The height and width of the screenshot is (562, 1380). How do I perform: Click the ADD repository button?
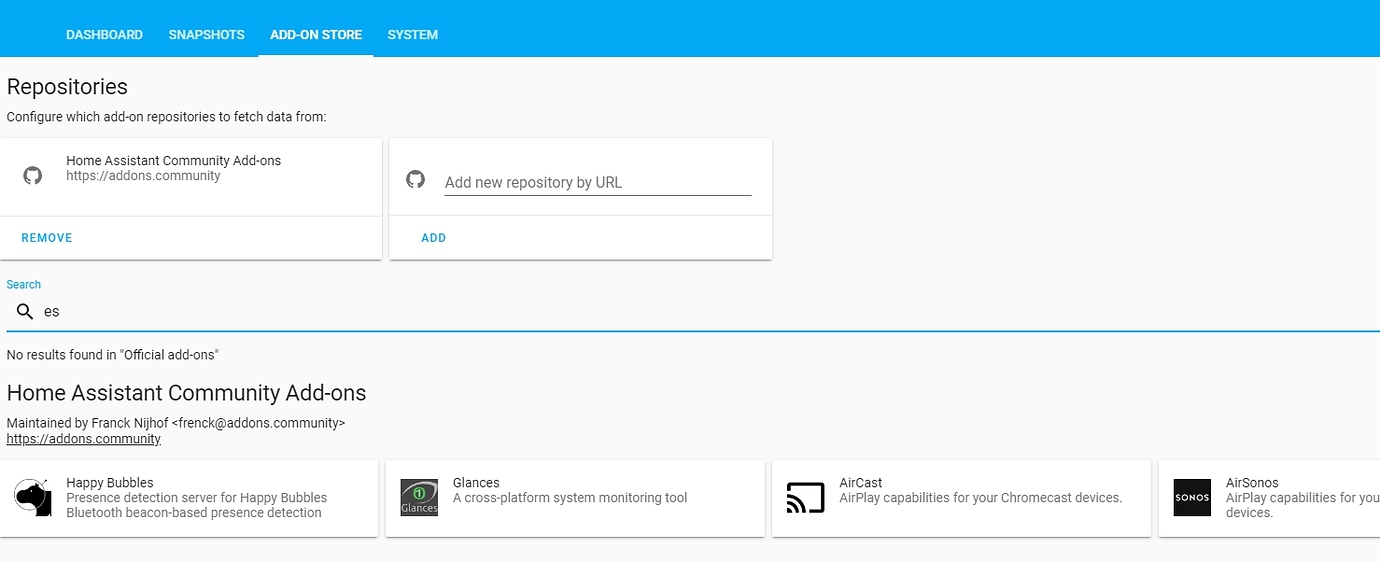point(434,238)
